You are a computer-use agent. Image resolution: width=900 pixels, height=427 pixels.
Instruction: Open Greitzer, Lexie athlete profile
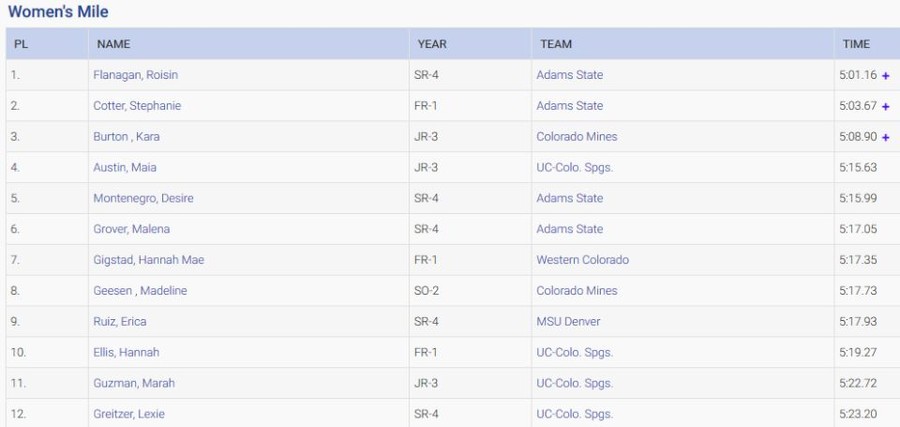point(129,414)
